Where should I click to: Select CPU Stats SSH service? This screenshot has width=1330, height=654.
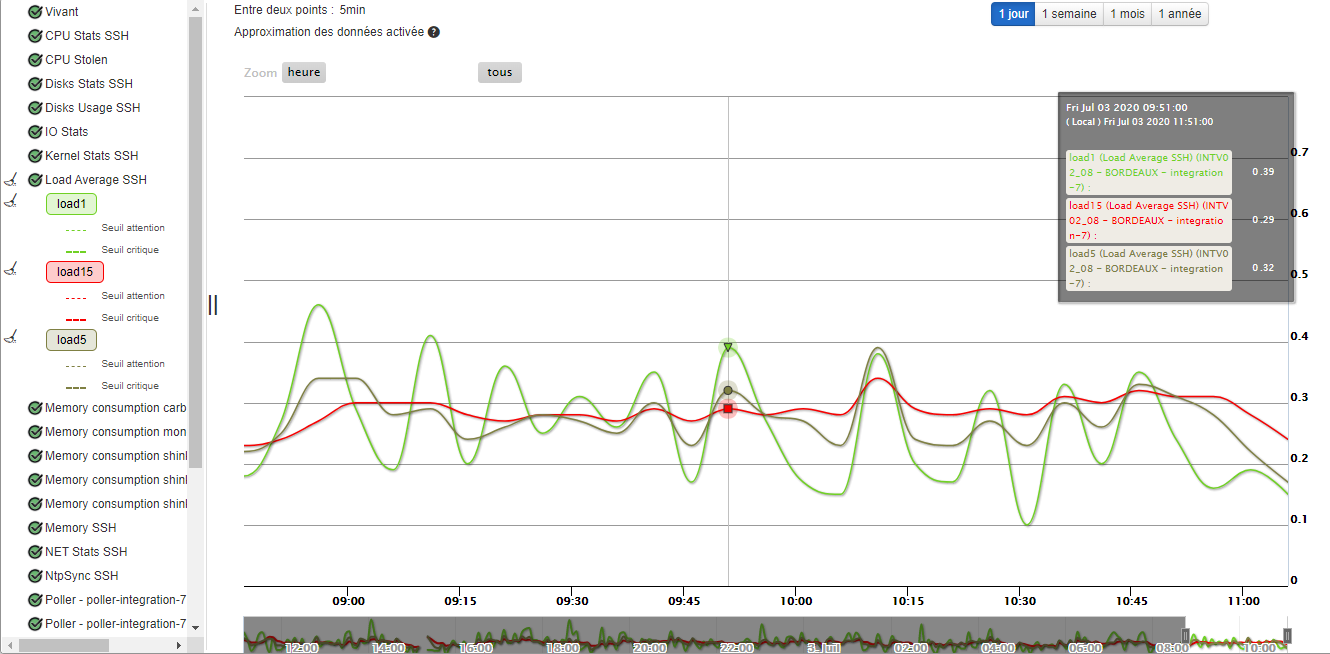pyautogui.click(x=87, y=36)
